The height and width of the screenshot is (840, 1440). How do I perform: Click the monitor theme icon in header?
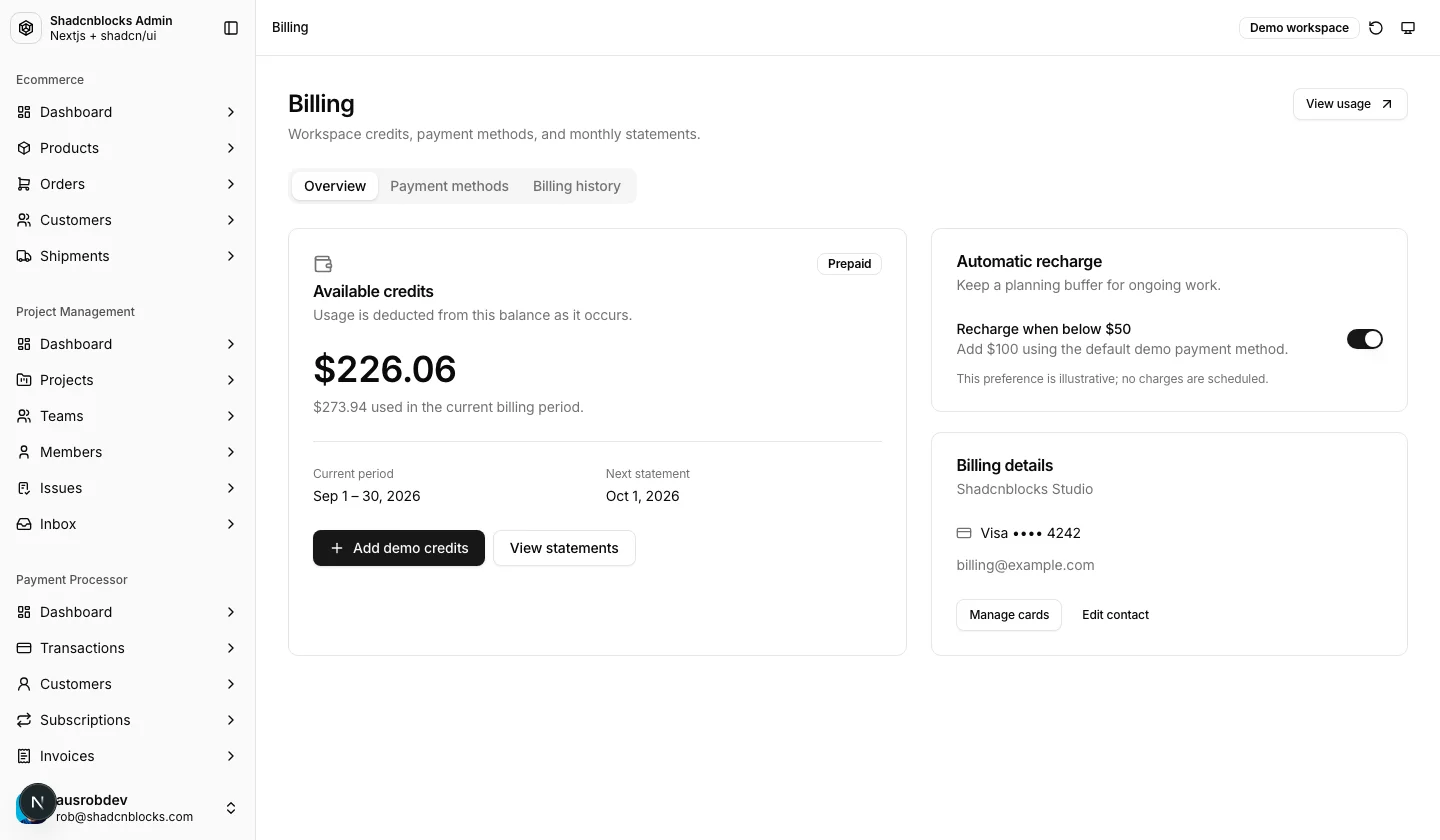1408,28
